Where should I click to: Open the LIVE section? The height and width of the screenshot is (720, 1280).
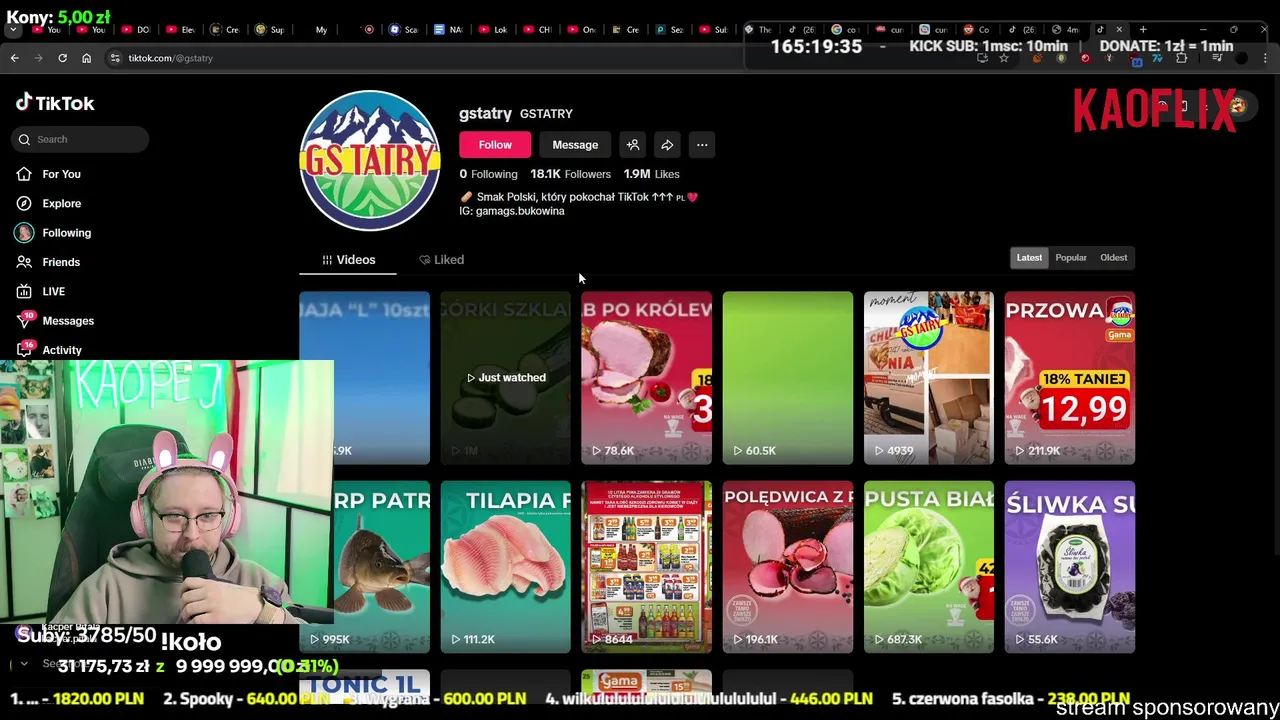[x=53, y=291]
